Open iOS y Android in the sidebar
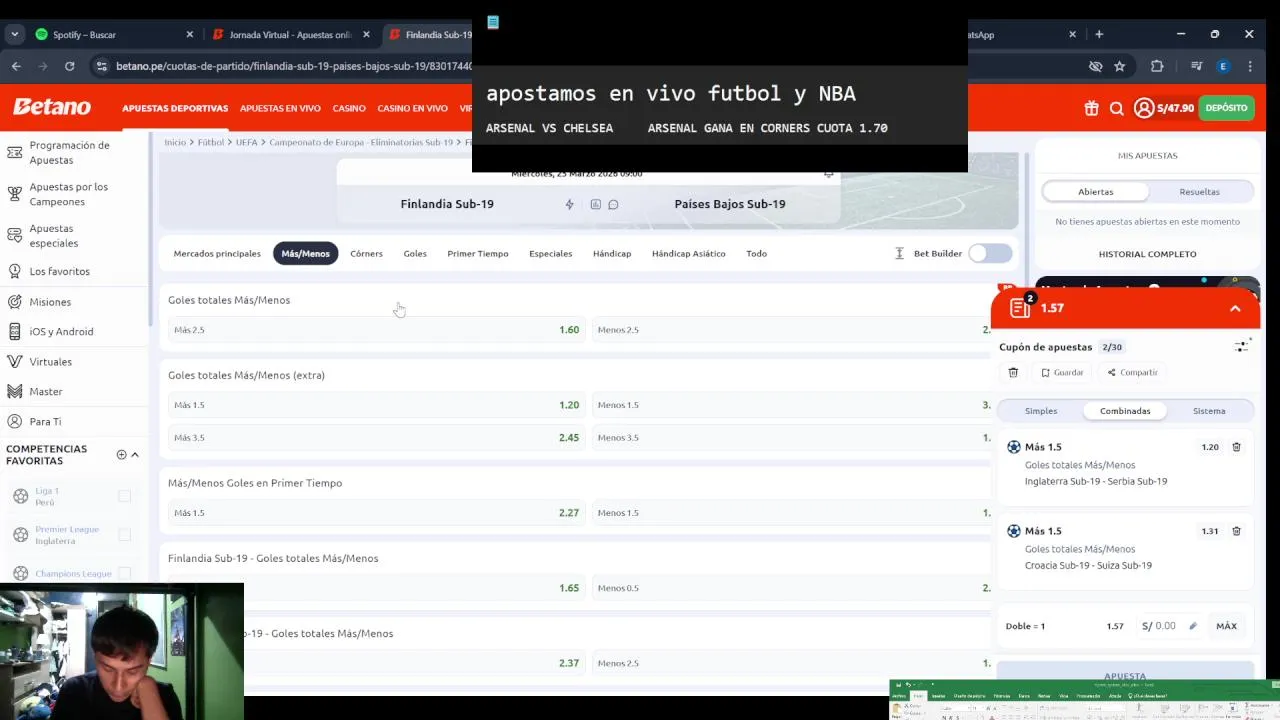The image size is (1280, 720). tap(52, 332)
